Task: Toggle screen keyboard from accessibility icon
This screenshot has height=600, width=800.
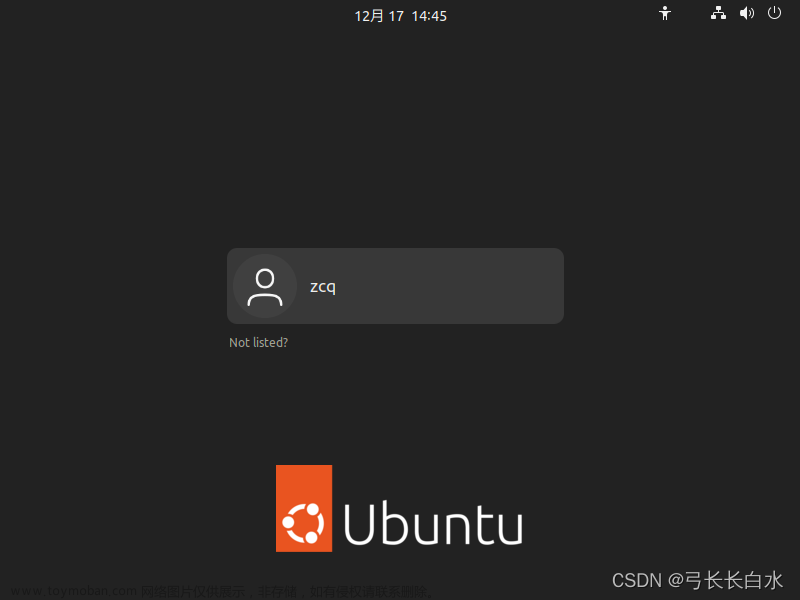Action: coord(665,13)
